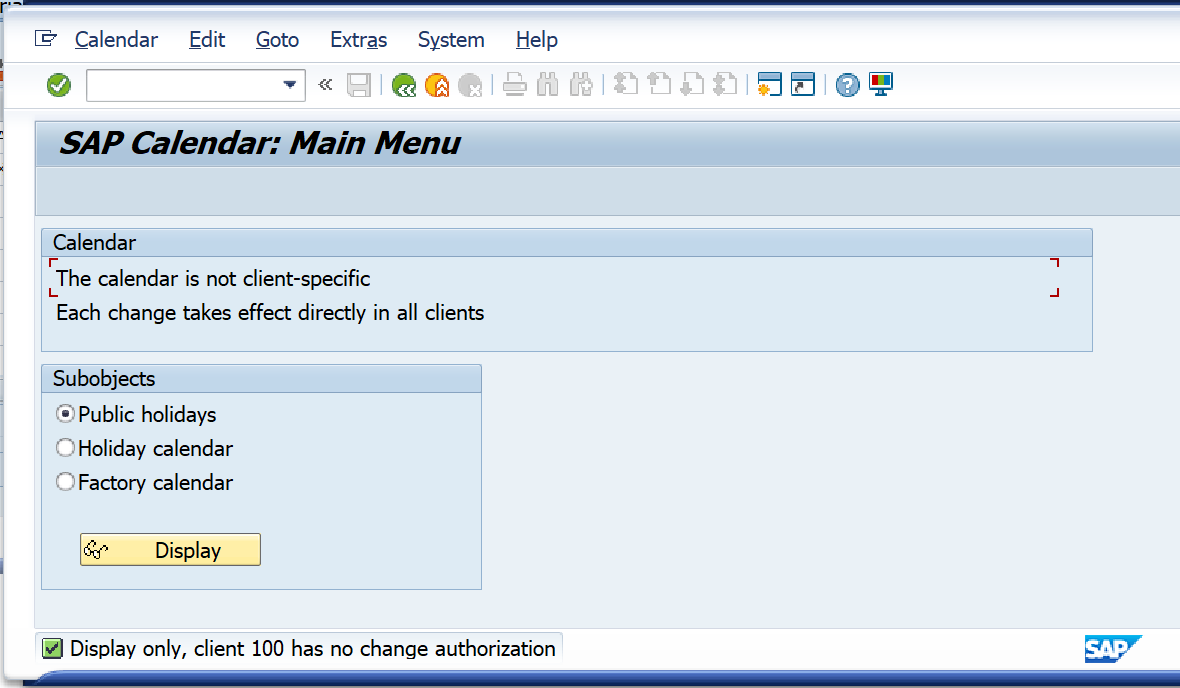Open the Help menu
Image resolution: width=1180 pixels, height=688 pixels.
pos(537,39)
